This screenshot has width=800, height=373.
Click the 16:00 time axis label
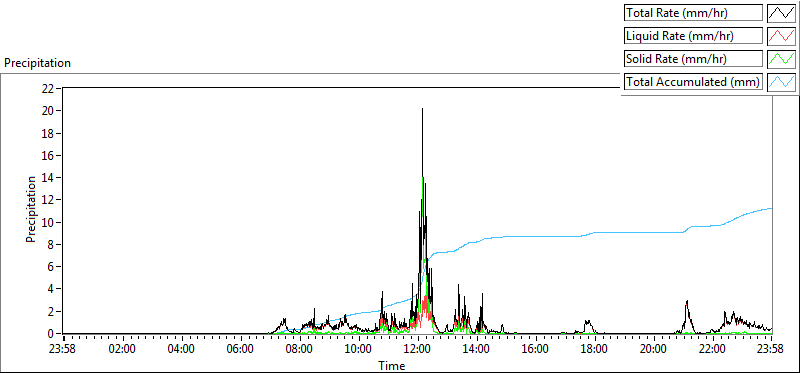536,350
